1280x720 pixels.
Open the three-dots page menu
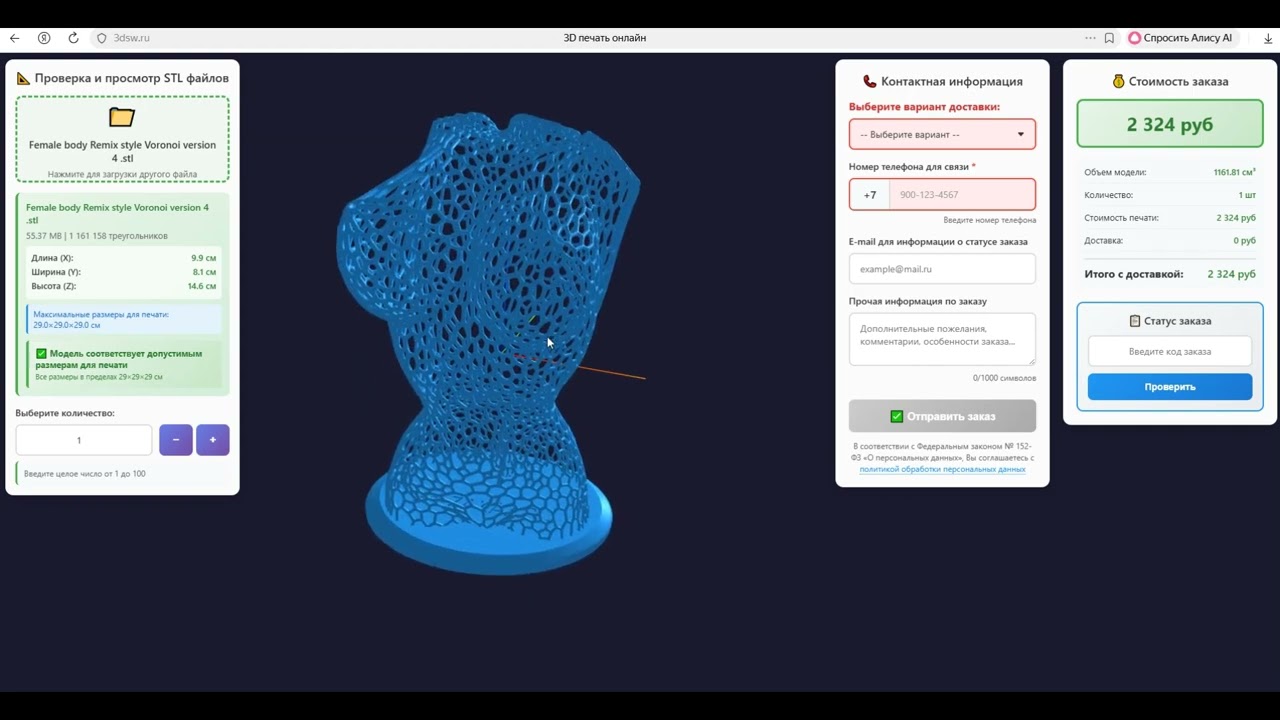(x=1090, y=38)
